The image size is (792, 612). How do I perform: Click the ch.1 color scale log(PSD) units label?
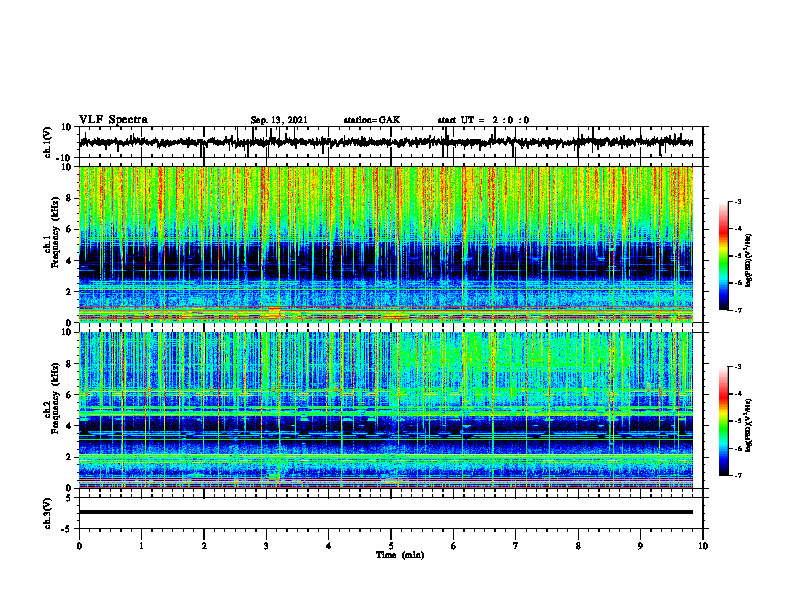[749, 261]
